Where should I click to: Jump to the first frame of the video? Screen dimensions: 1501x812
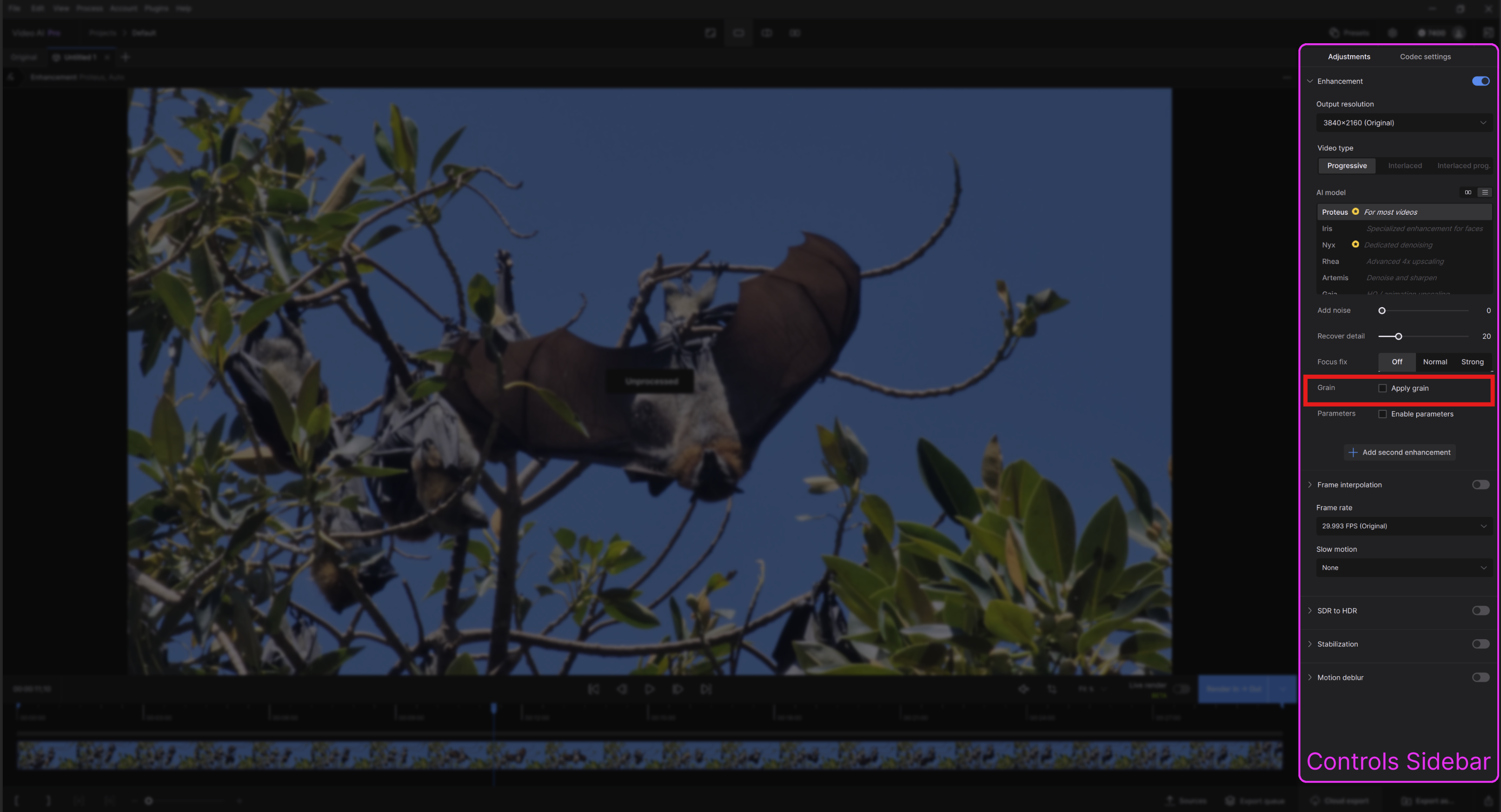tap(593, 689)
